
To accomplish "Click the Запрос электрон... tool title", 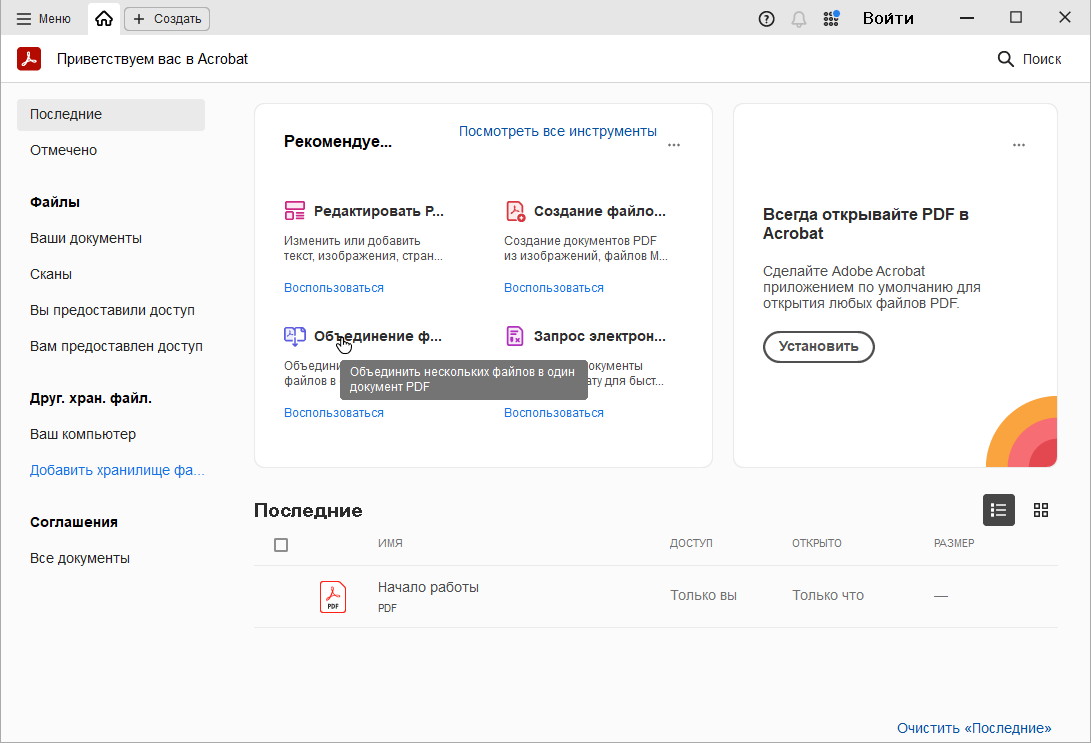I will [x=600, y=336].
